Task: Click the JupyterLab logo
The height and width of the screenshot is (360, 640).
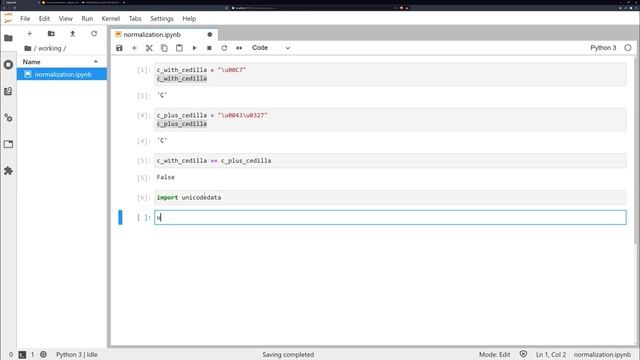Action: coord(8,18)
